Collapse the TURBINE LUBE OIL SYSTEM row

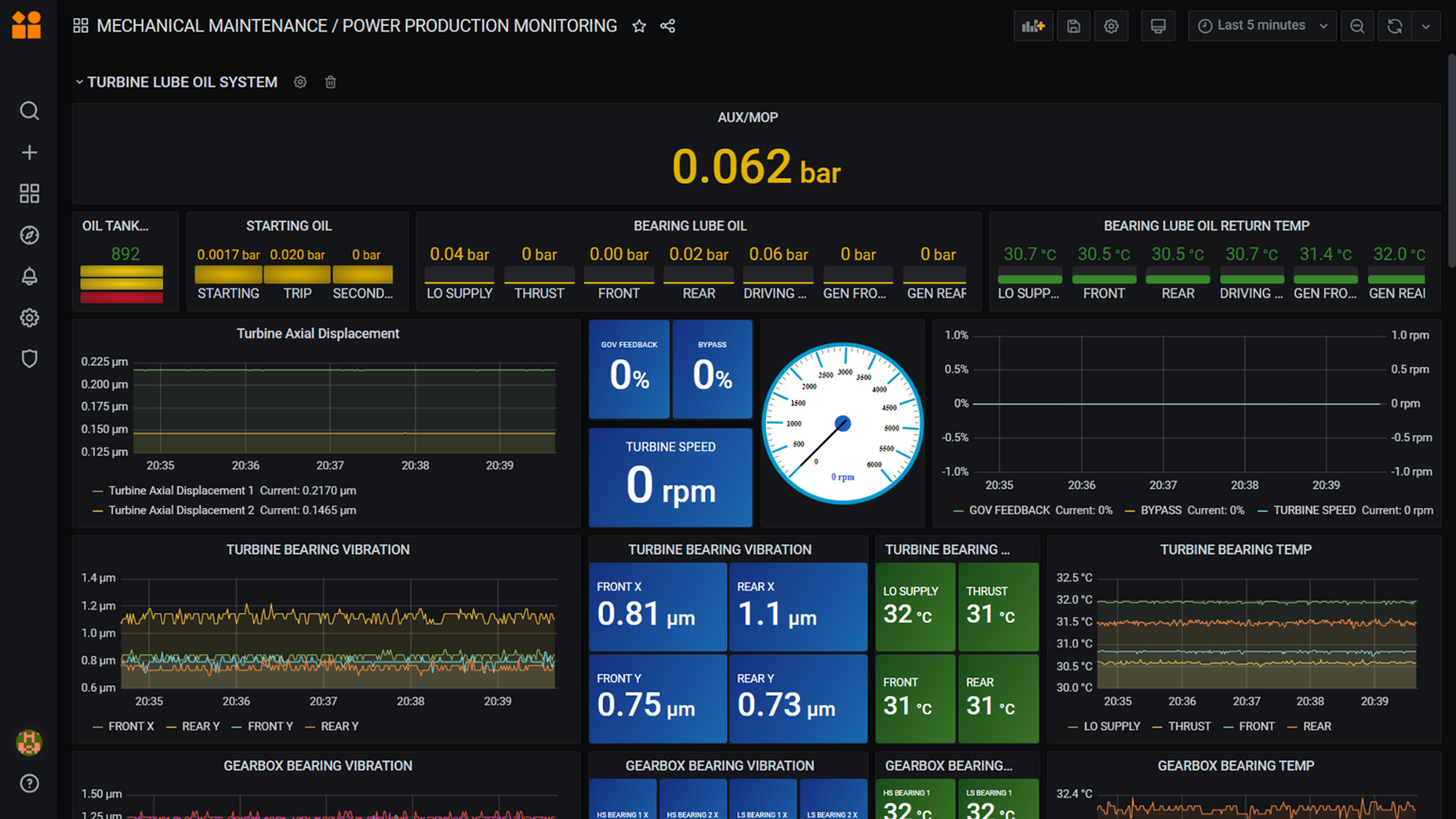[x=79, y=82]
